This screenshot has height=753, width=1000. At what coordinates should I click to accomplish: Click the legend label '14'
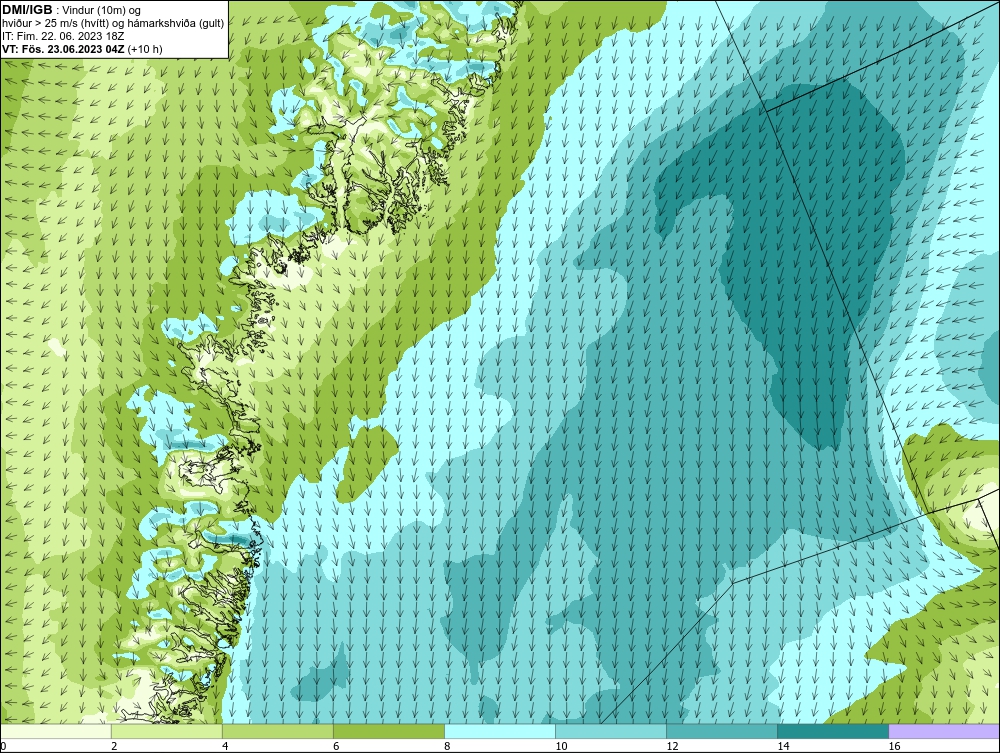783,746
